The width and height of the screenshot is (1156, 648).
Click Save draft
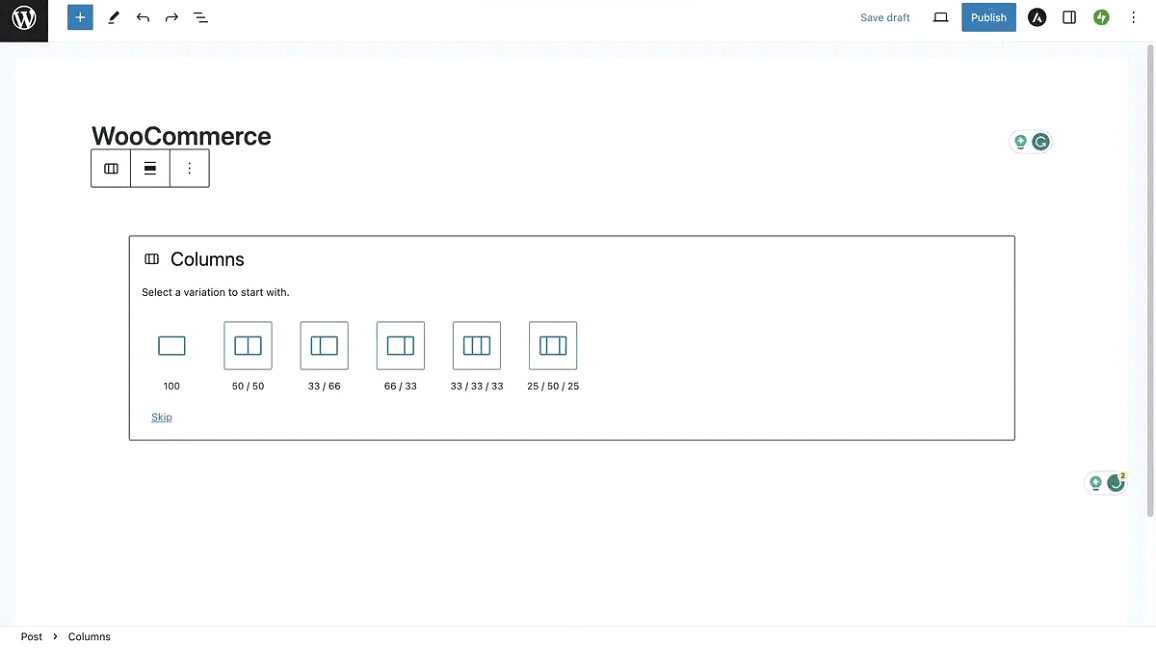coord(885,18)
